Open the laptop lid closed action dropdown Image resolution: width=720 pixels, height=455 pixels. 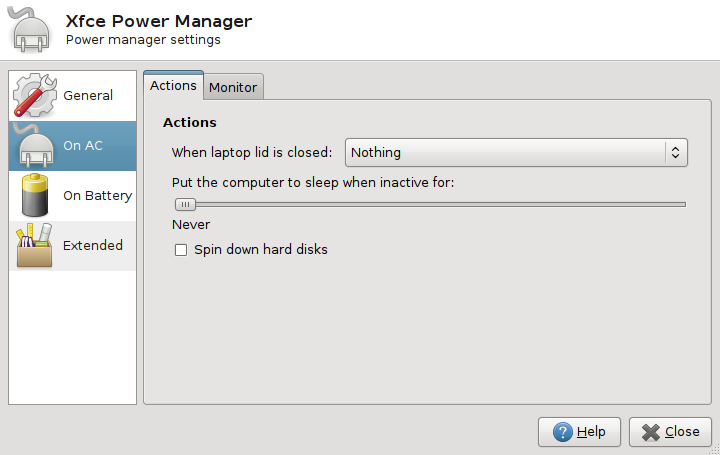516,153
